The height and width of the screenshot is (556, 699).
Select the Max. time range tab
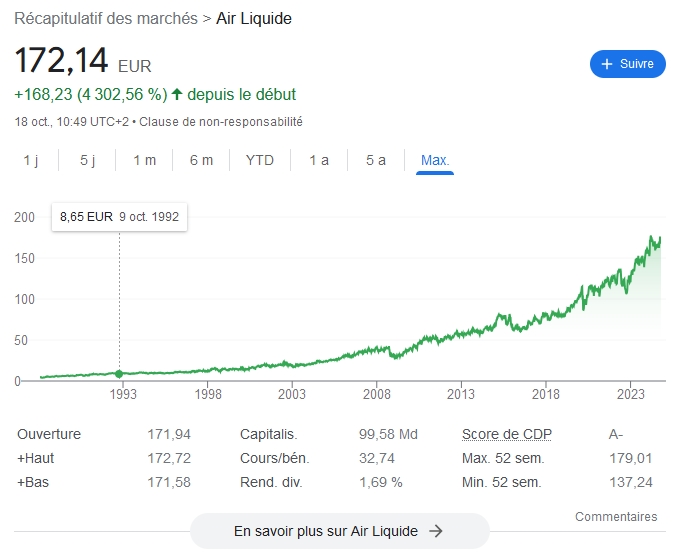tap(435, 160)
